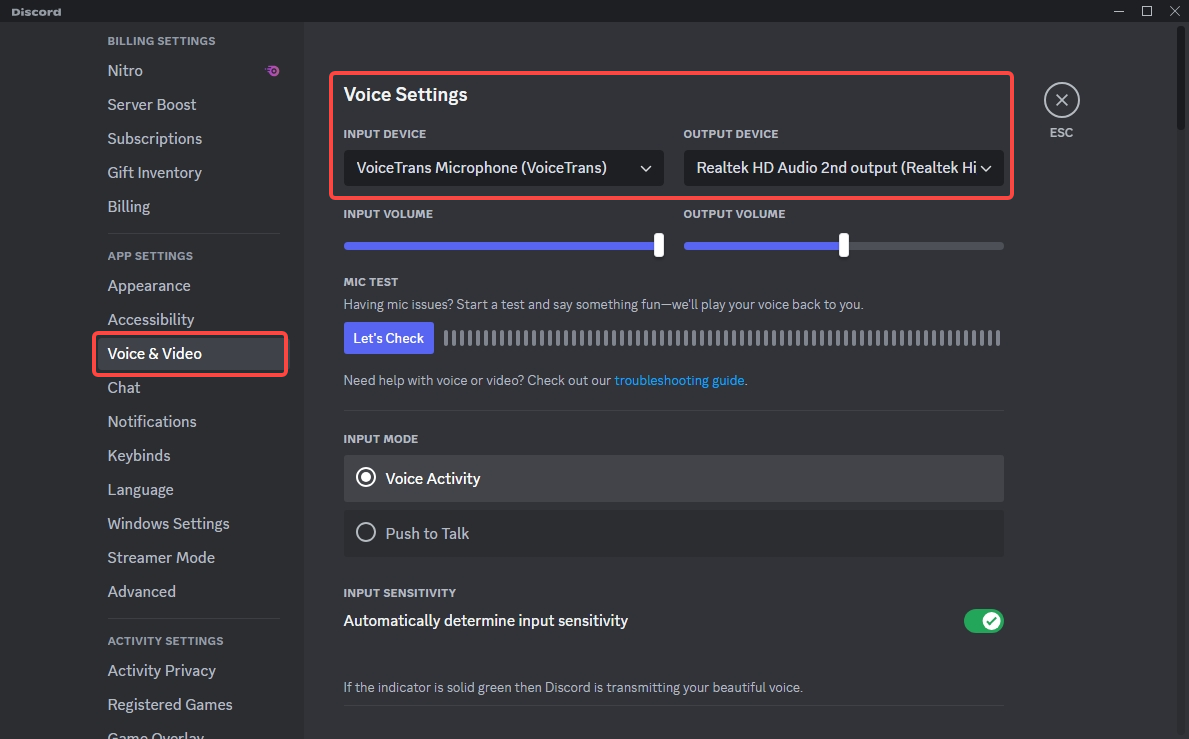Click the Nitro gem icon in sidebar
This screenshot has width=1189, height=739.
click(272, 70)
